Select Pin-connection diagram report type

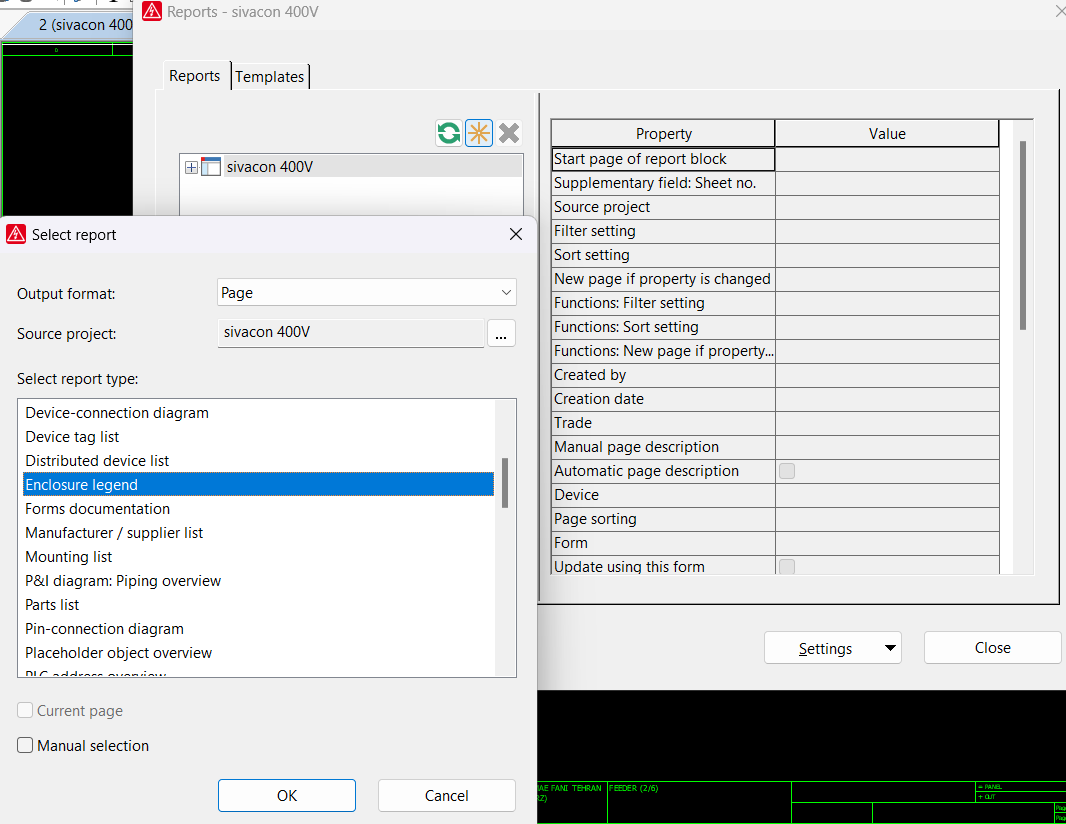click(258, 628)
